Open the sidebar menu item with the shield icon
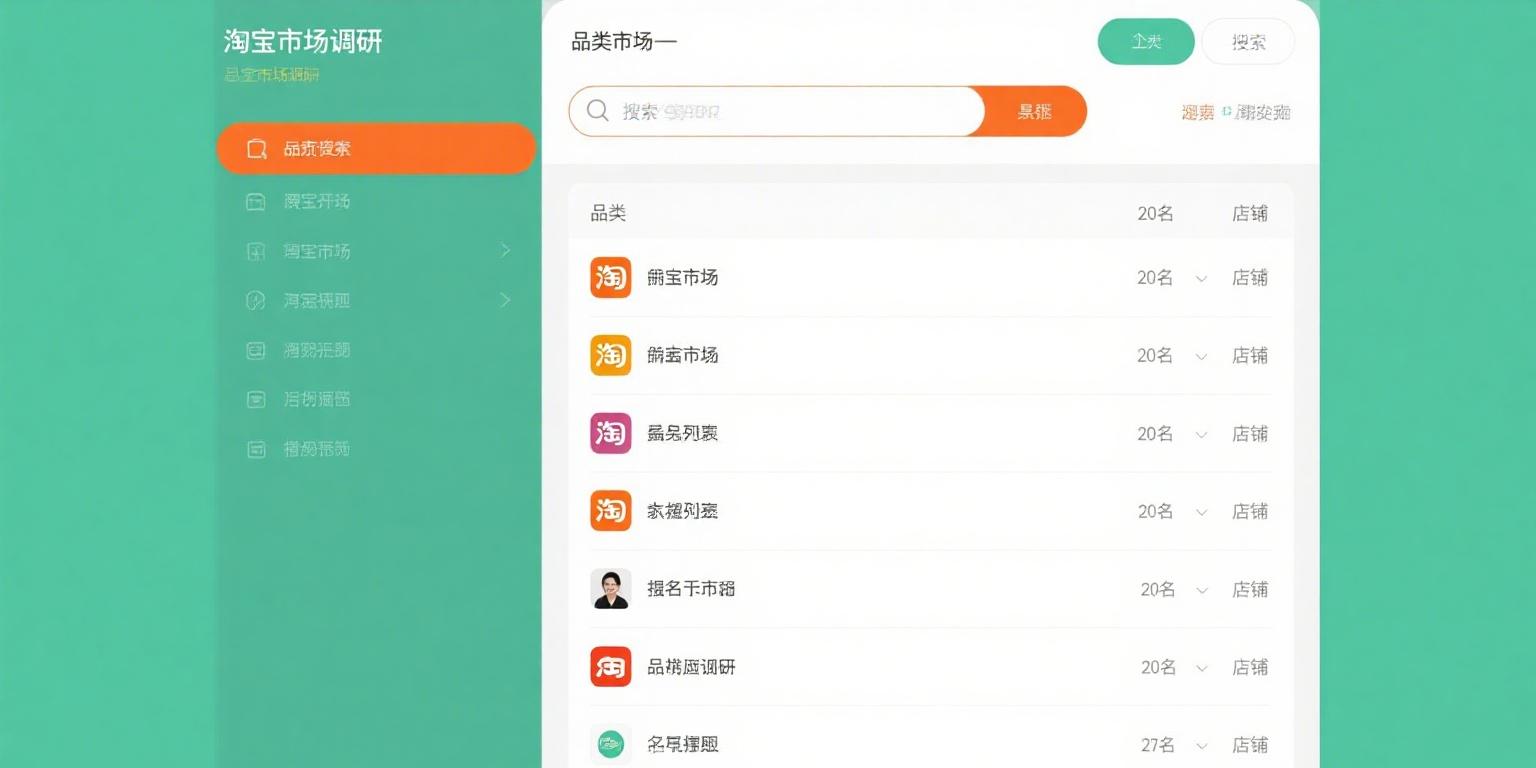The width and height of the screenshot is (1536, 768). [x=376, y=300]
